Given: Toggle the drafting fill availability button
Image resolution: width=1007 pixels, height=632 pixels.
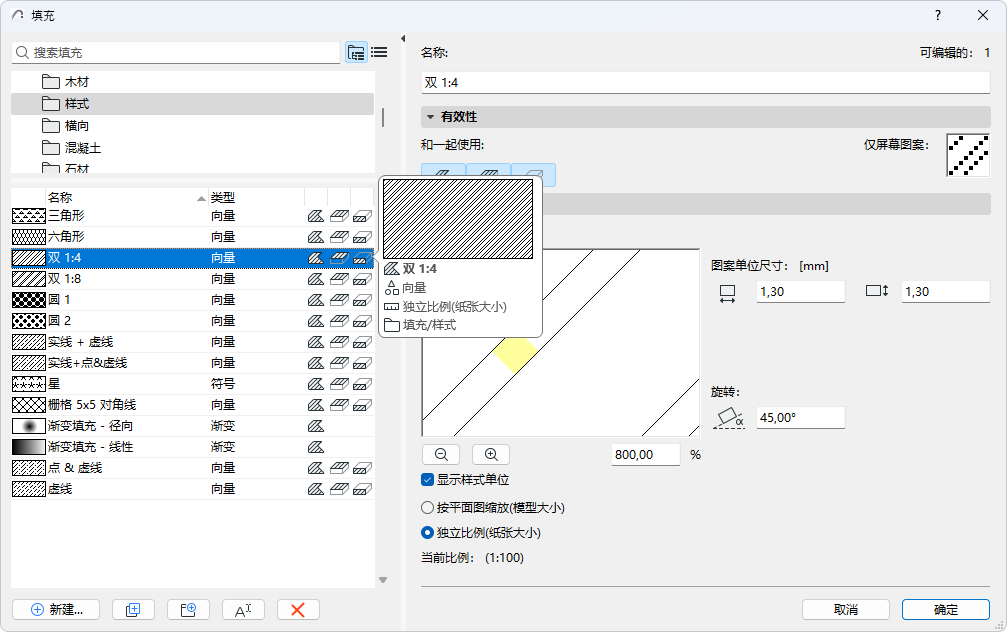Looking at the screenshot, I should pos(443,174).
